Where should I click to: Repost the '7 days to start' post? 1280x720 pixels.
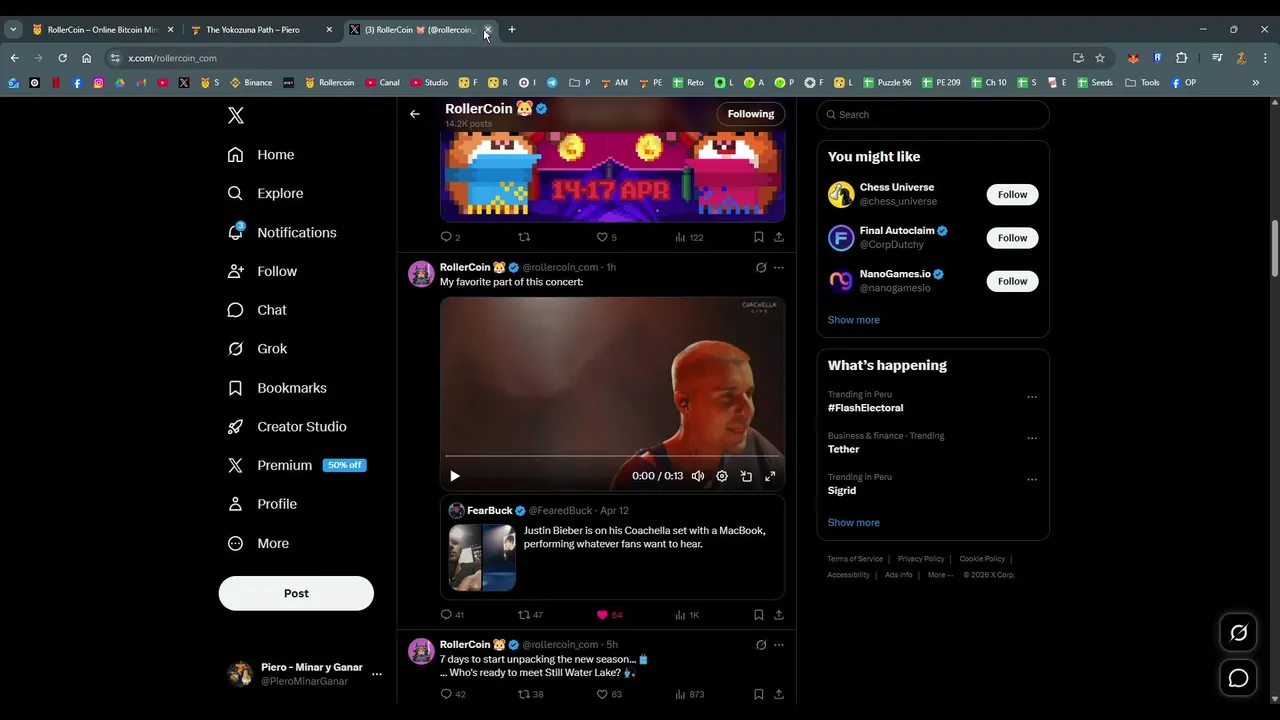point(530,694)
